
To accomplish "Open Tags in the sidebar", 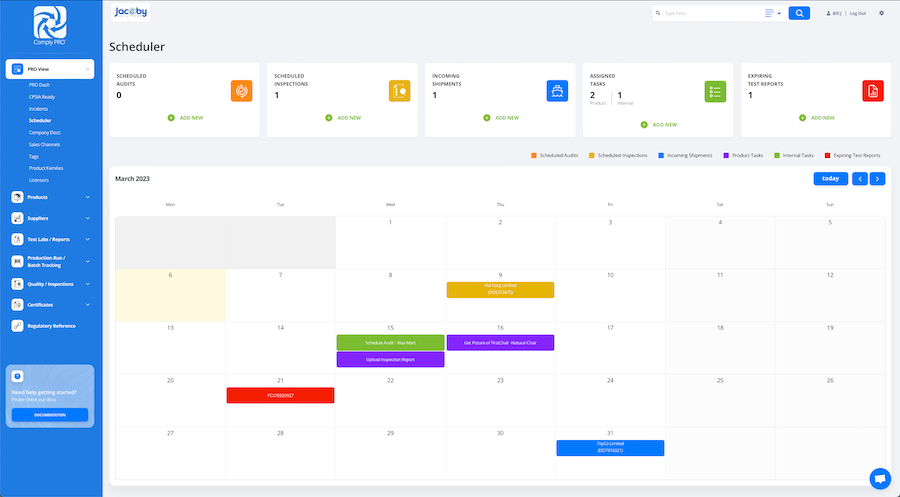I will click(x=34, y=157).
